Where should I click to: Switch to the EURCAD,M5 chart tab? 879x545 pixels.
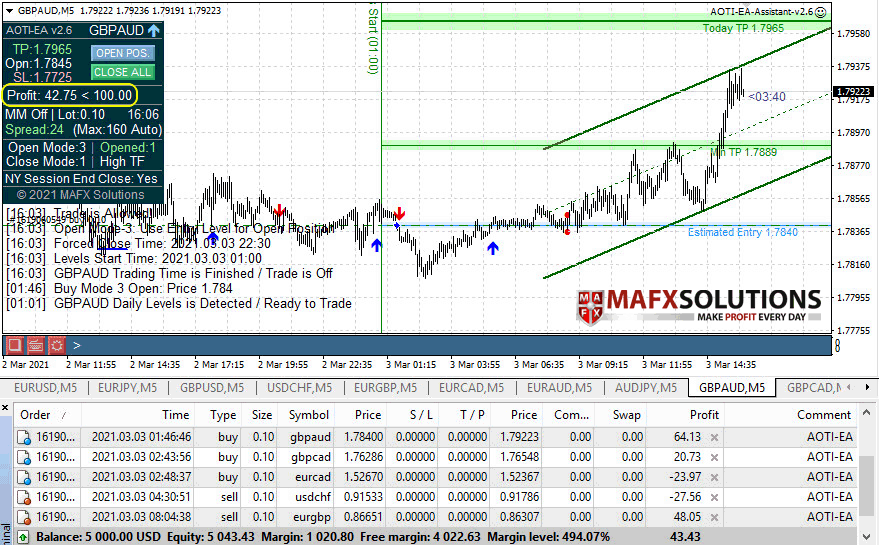(471, 387)
